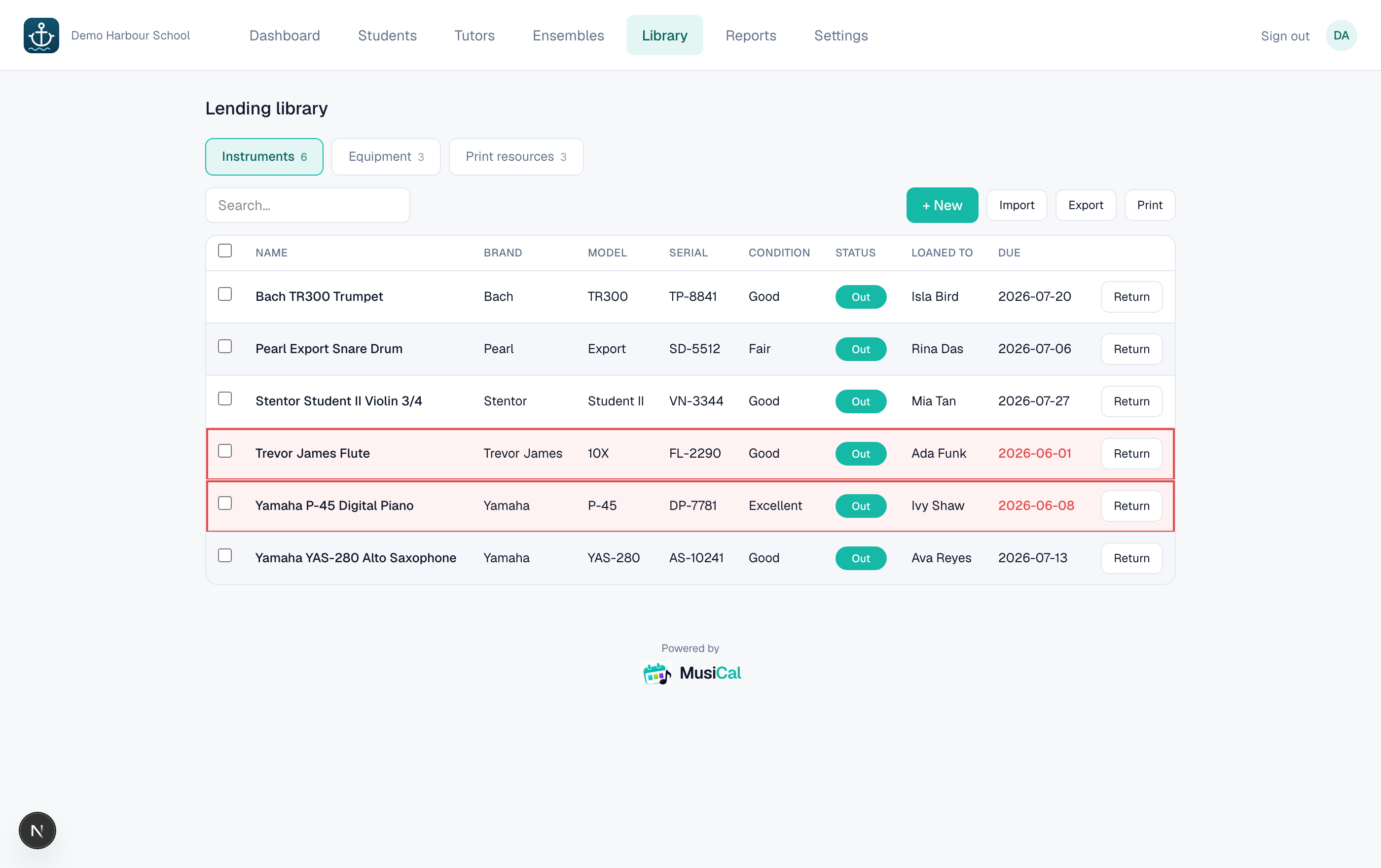Click the overdue date 2026-06-01
Image resolution: width=1381 pixels, height=868 pixels.
1034,453
